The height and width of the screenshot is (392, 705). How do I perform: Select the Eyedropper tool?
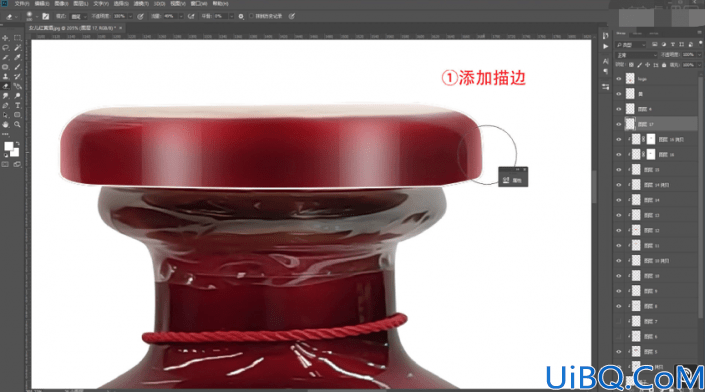(x=17, y=58)
